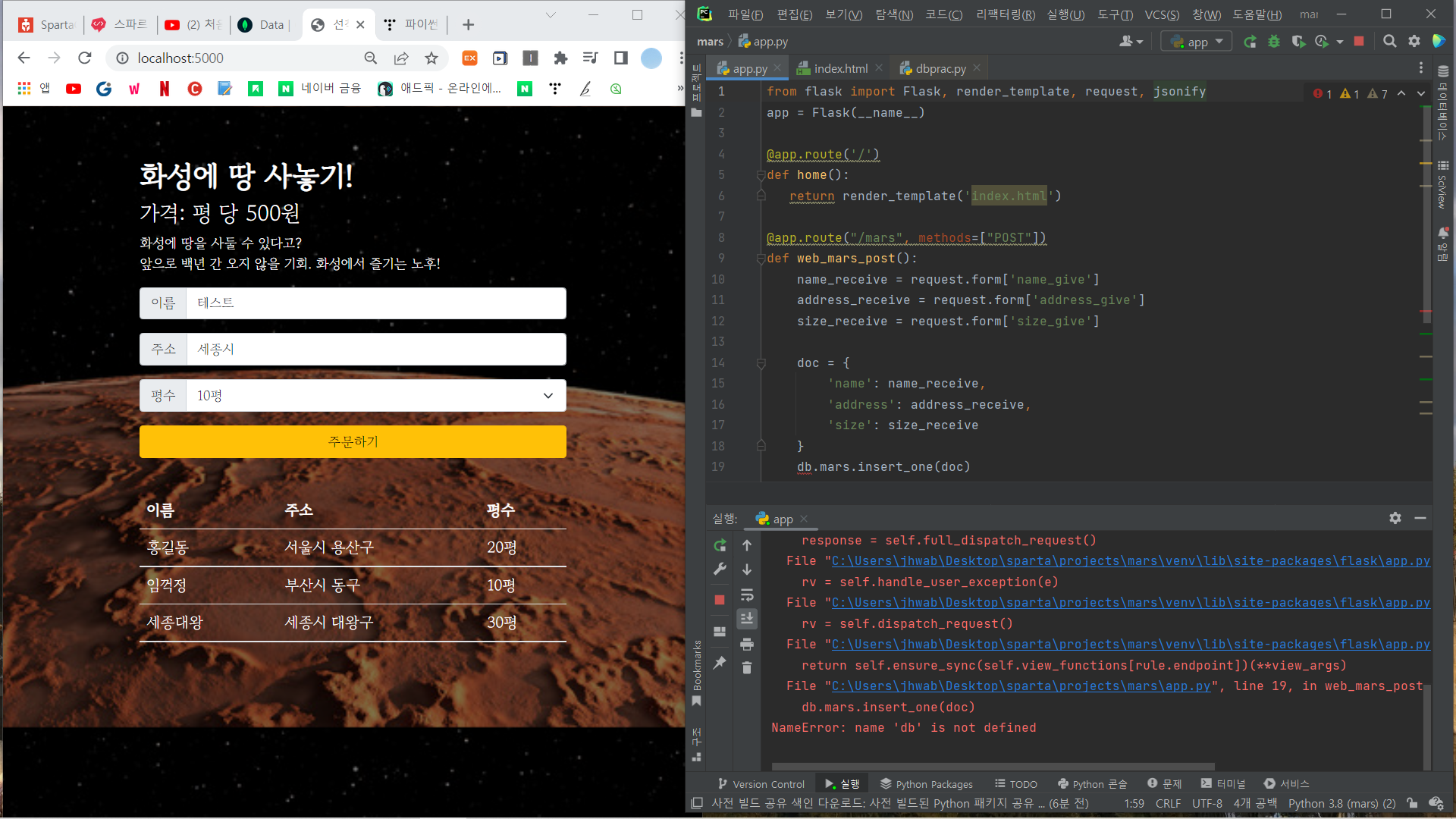1456x819 pixels.
Task: Open Netflix bookmark in bookmarks bar
Action: click(165, 89)
